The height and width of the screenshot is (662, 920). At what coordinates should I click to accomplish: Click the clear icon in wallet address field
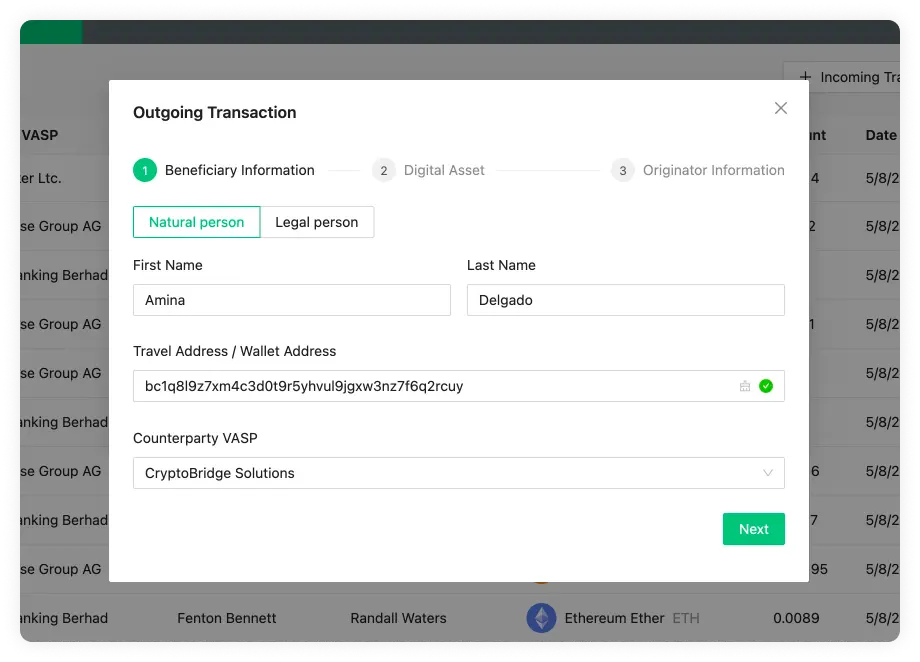click(x=744, y=386)
